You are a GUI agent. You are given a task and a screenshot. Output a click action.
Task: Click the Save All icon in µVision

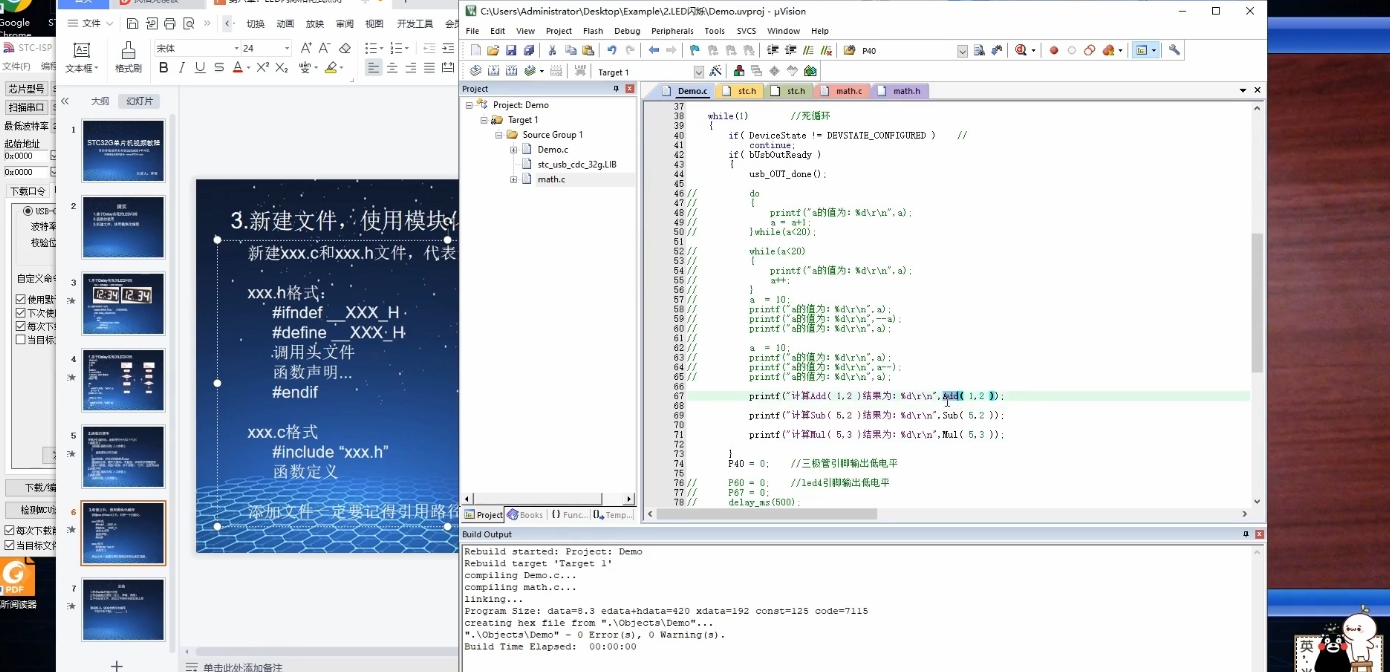tap(527, 50)
